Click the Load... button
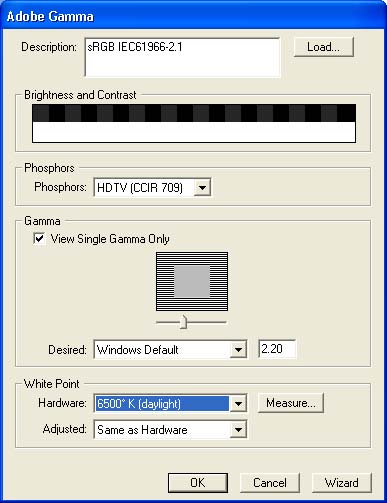 [x=323, y=47]
